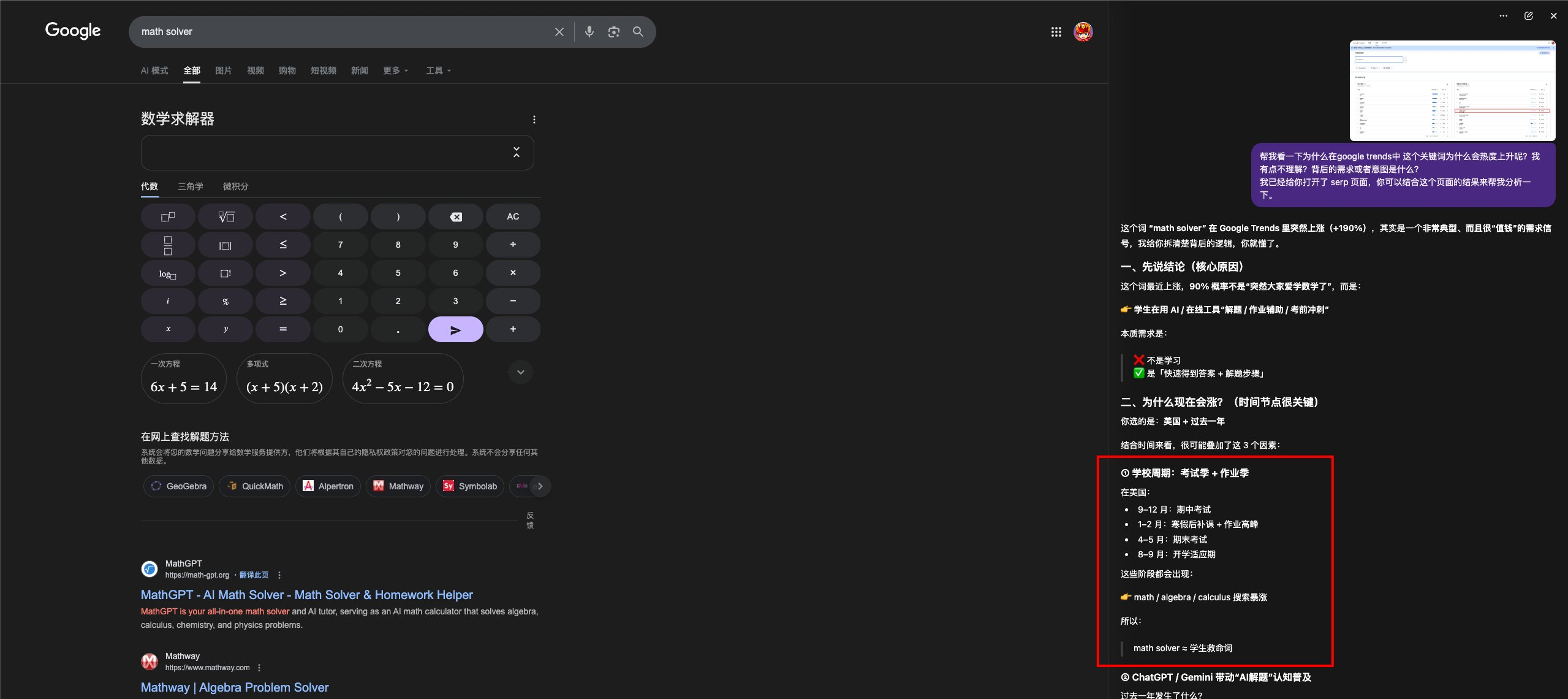Click the voice search microphone icon
Image resolution: width=1568 pixels, height=699 pixels.
click(589, 32)
